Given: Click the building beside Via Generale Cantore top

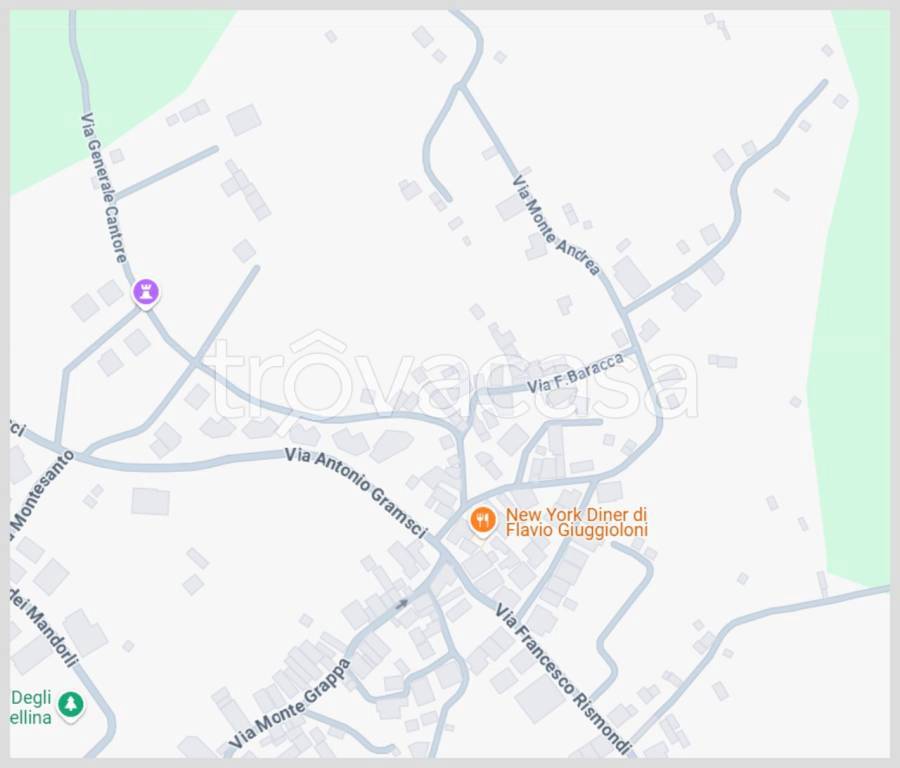Looking at the screenshot, I should 244,120.
